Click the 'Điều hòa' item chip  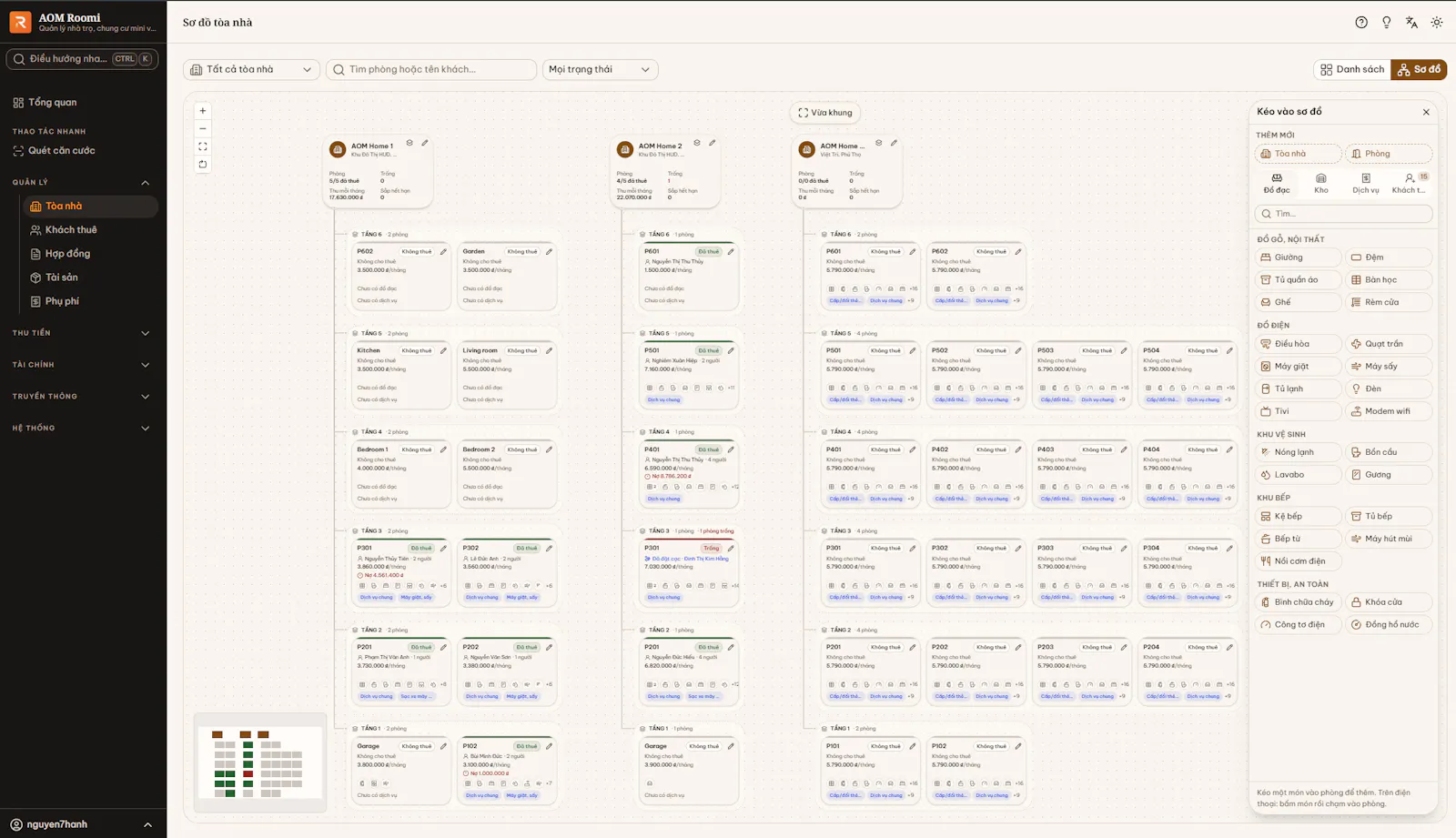1299,344
